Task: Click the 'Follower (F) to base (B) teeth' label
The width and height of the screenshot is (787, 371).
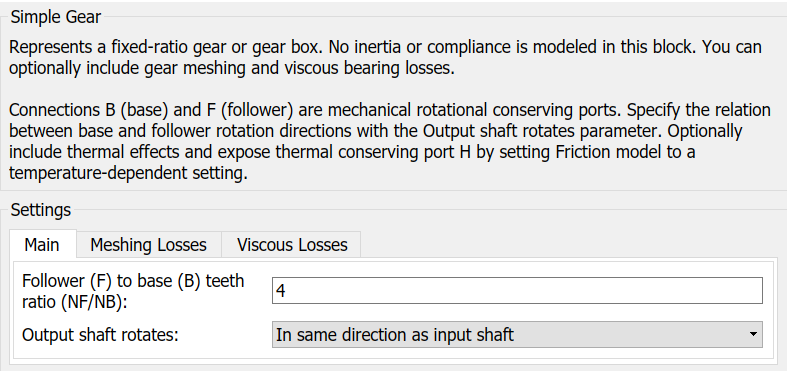Action: [x=133, y=281]
